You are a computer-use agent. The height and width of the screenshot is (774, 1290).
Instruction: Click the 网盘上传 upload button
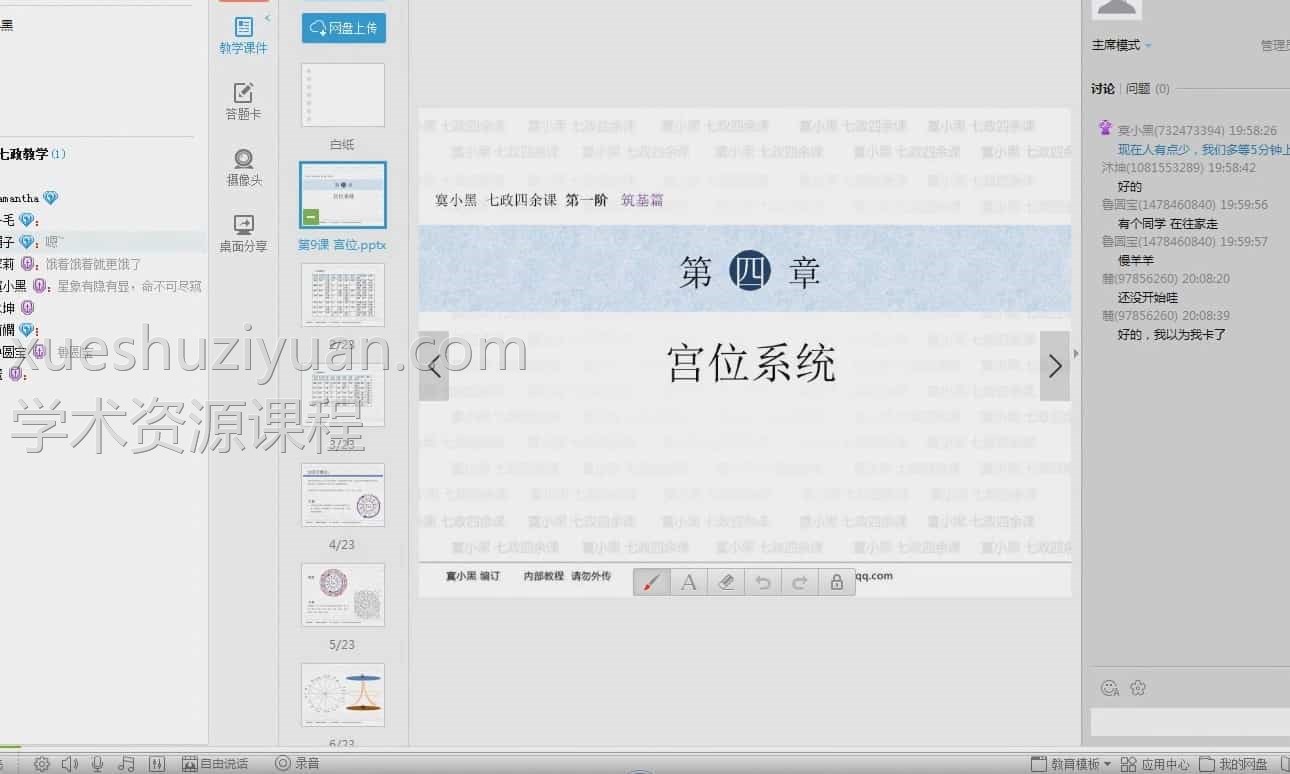click(343, 27)
